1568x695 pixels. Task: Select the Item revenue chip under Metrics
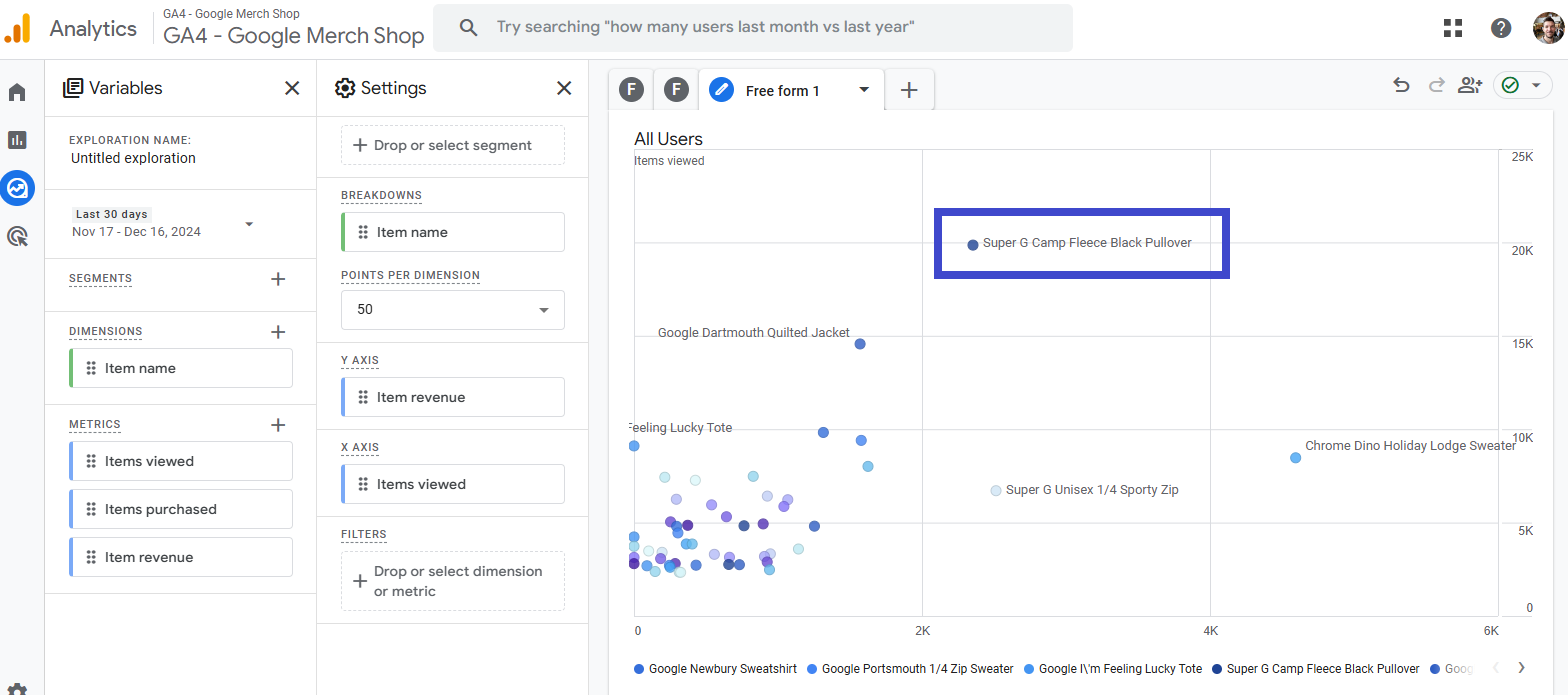click(x=181, y=557)
